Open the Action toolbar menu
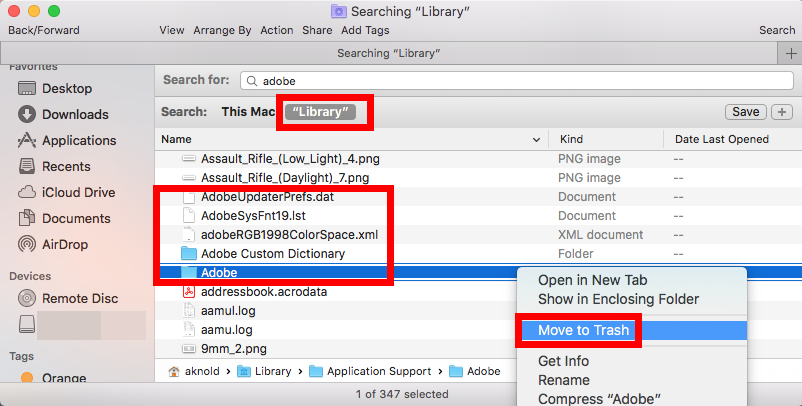802x406 pixels. [x=277, y=30]
